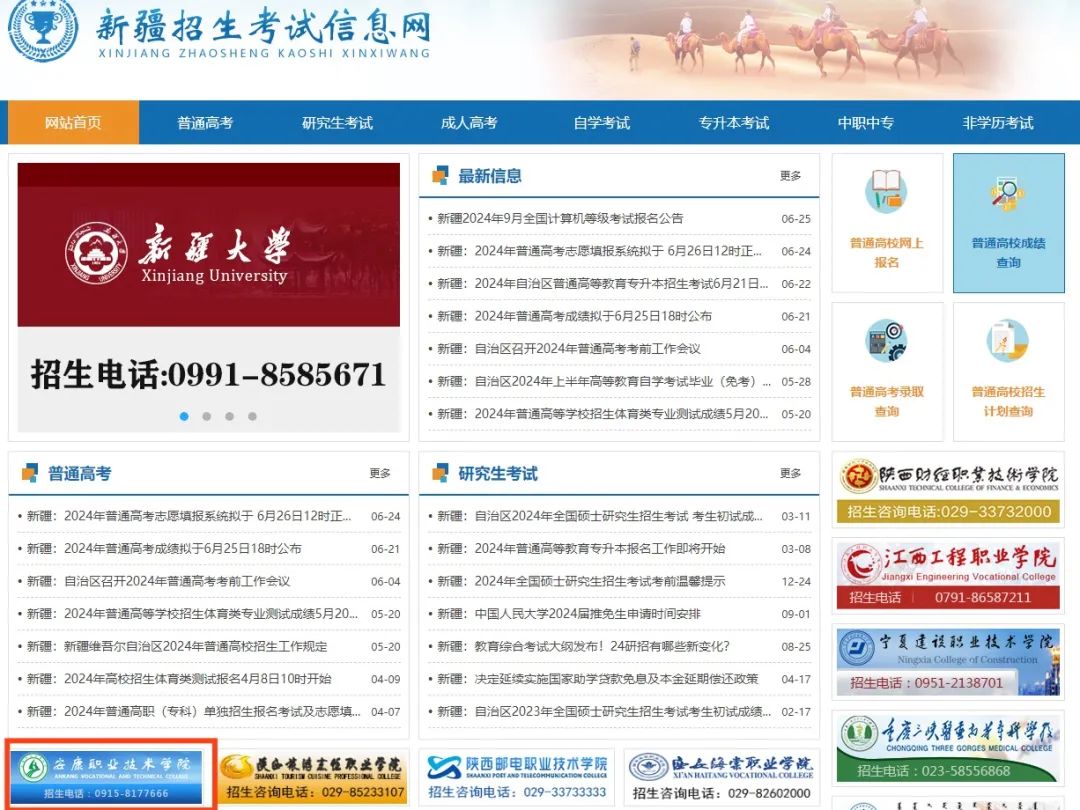Click the site trophy logo emblem
This screenshot has width=1080, height=810.
42,28
